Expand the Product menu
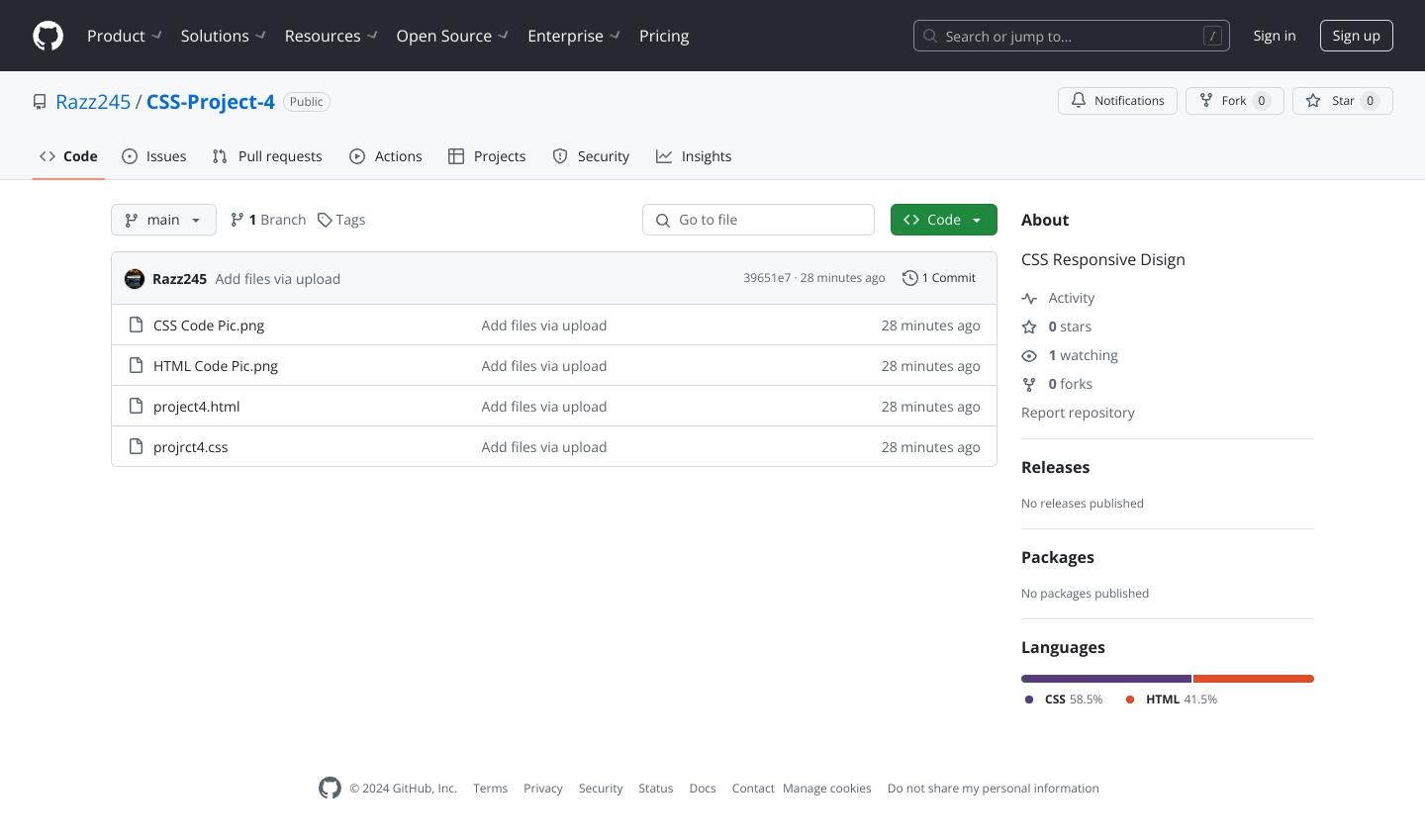Image resolution: width=1425 pixels, height=840 pixels. (125, 36)
